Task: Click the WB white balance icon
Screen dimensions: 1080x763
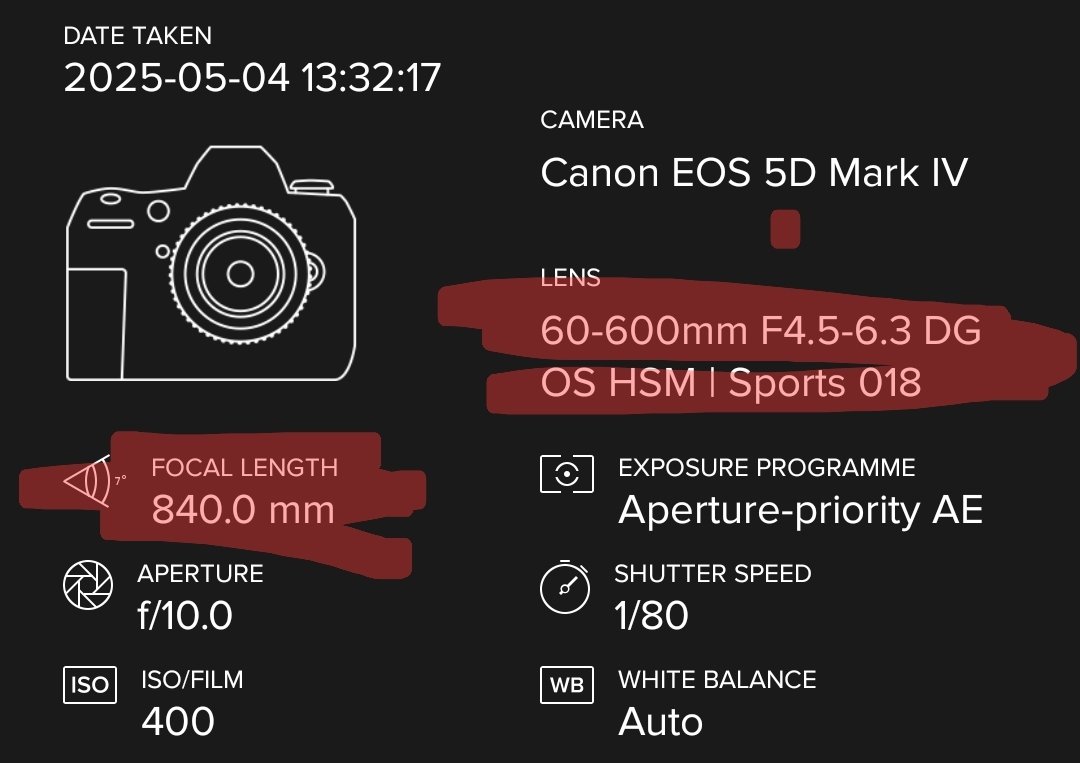Action: point(567,686)
